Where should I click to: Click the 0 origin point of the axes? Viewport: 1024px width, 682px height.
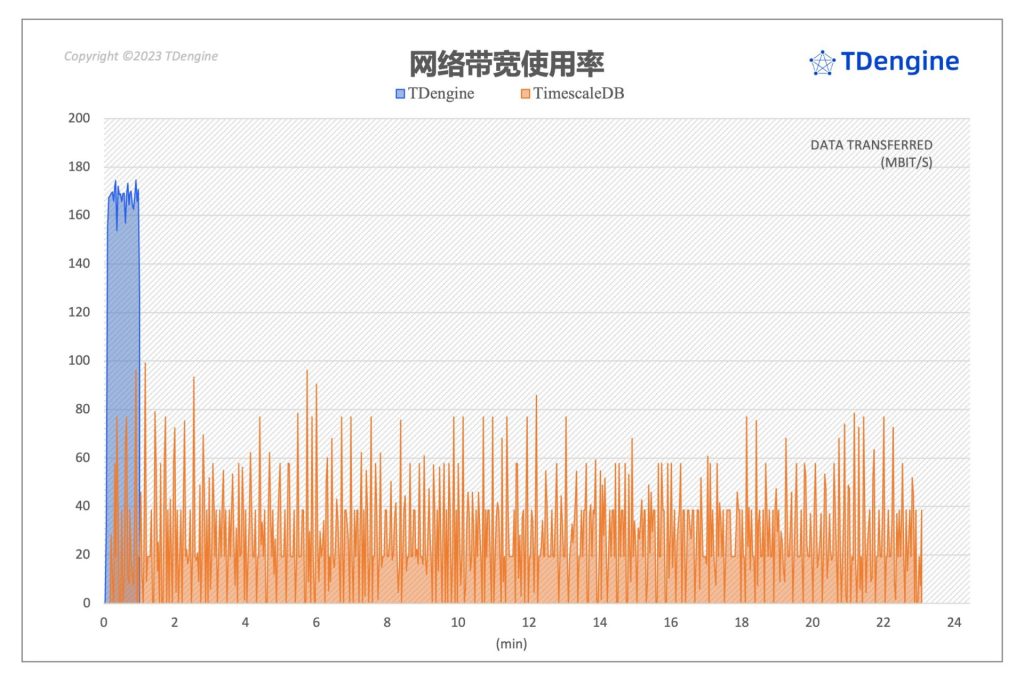tap(101, 602)
